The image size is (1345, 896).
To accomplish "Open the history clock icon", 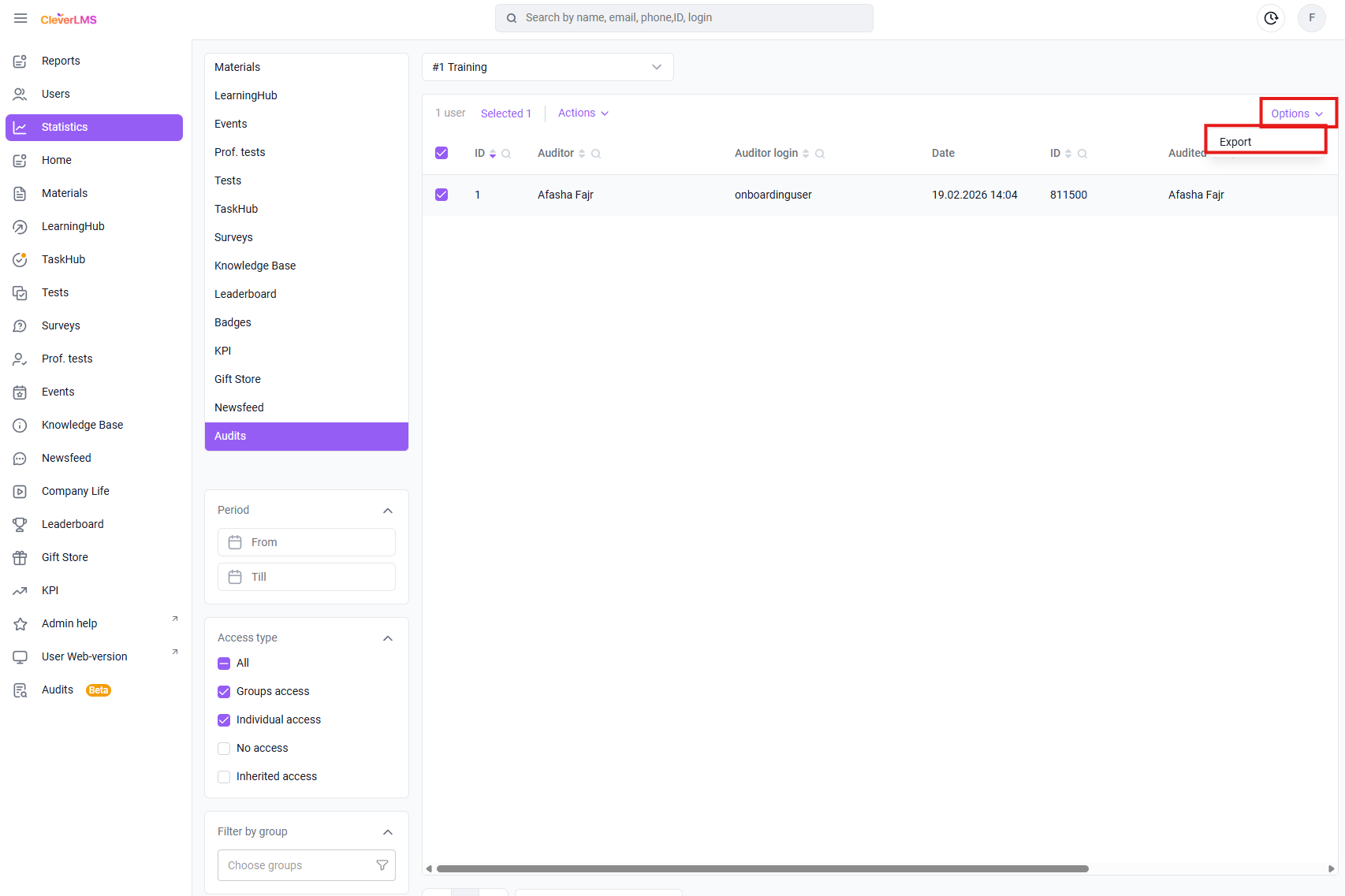I will tap(1271, 18).
